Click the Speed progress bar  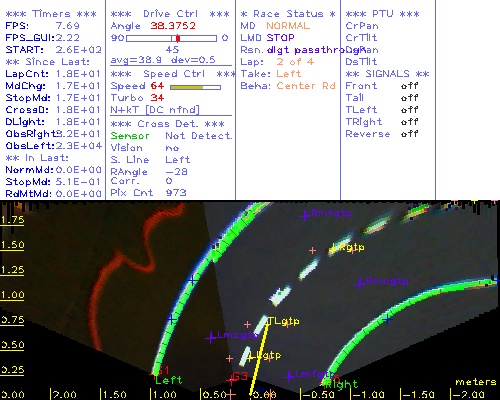pos(195,87)
